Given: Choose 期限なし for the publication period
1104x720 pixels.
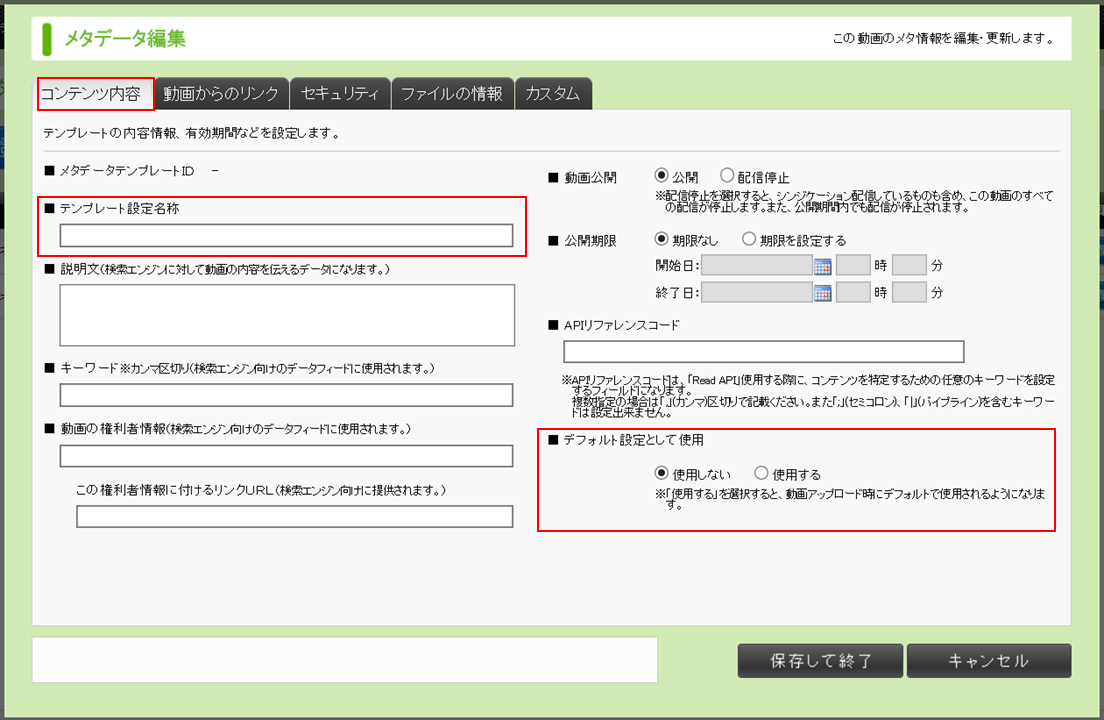Looking at the screenshot, I should click(661, 239).
